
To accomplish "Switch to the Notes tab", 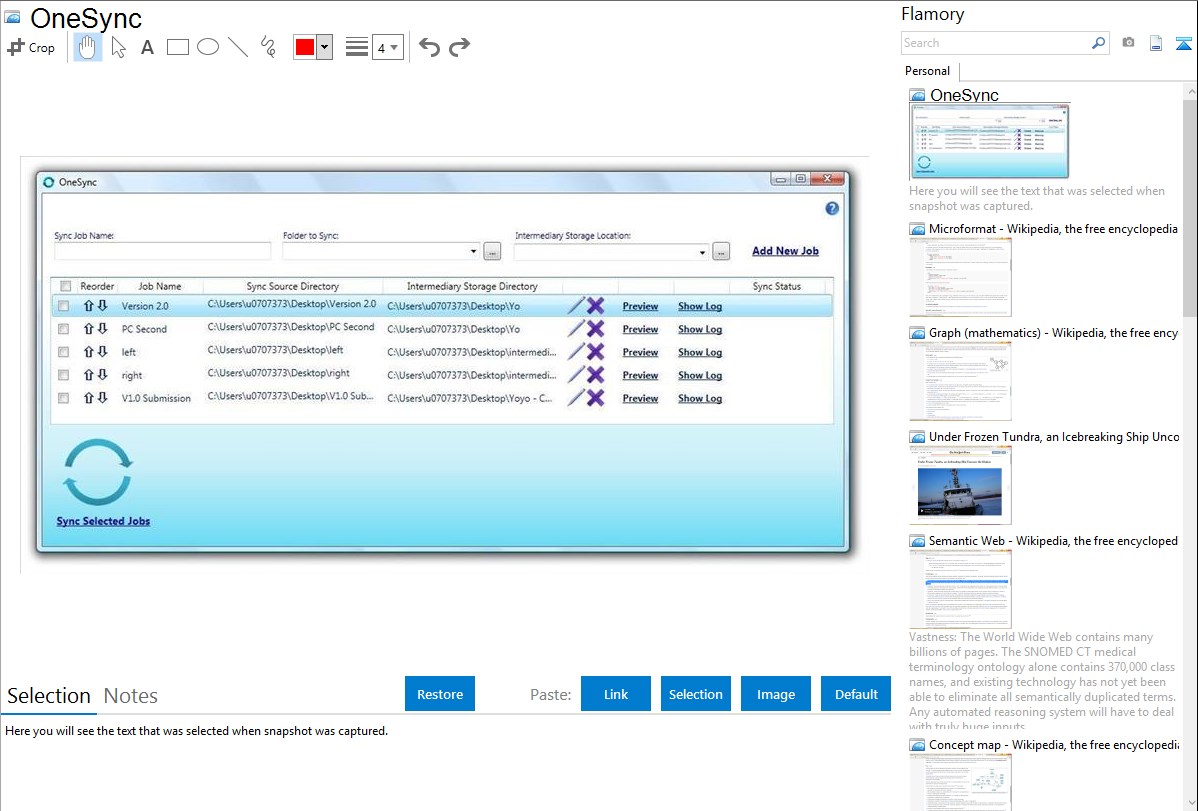I will [131, 696].
